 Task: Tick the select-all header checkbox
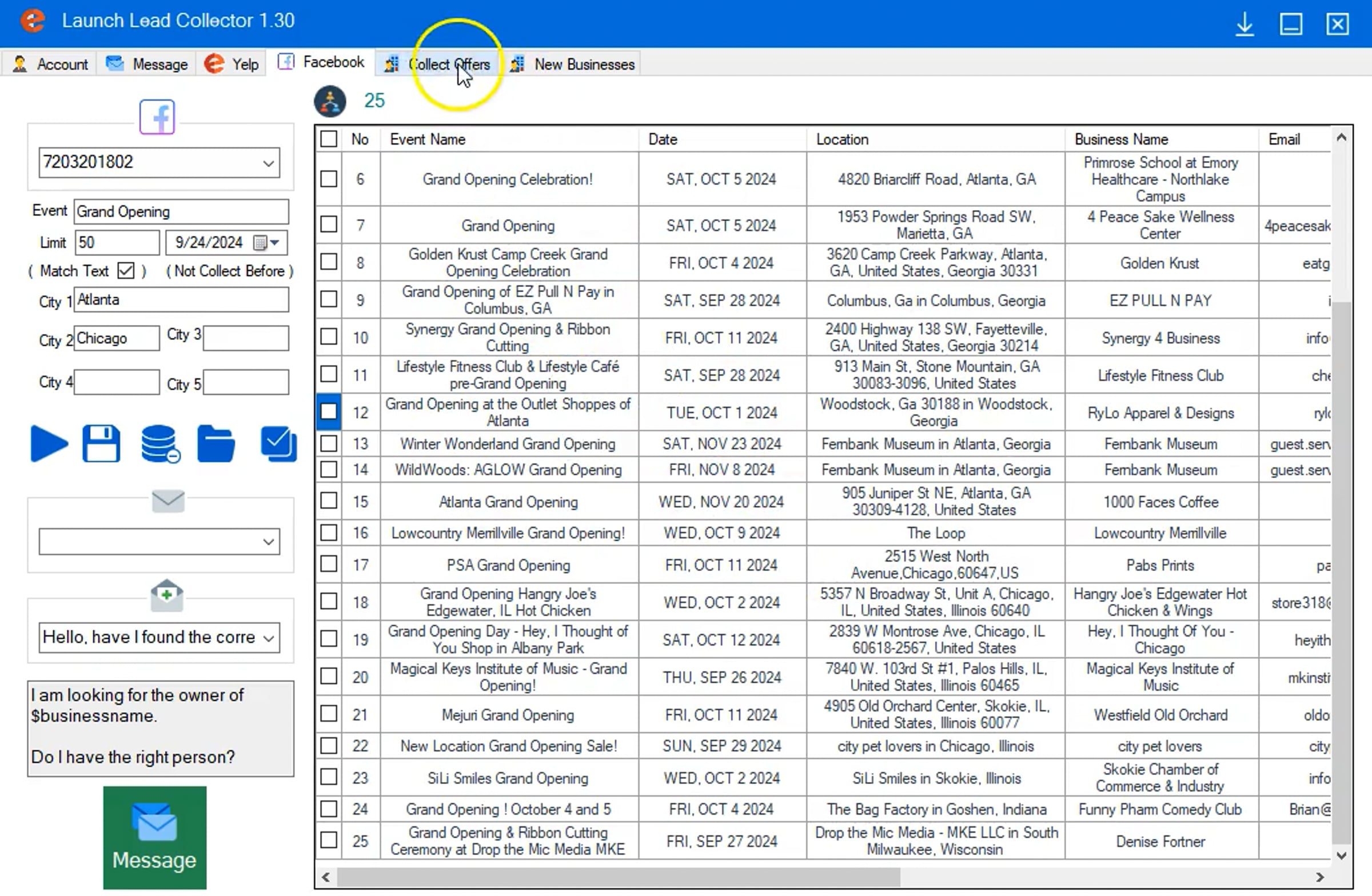[329, 139]
